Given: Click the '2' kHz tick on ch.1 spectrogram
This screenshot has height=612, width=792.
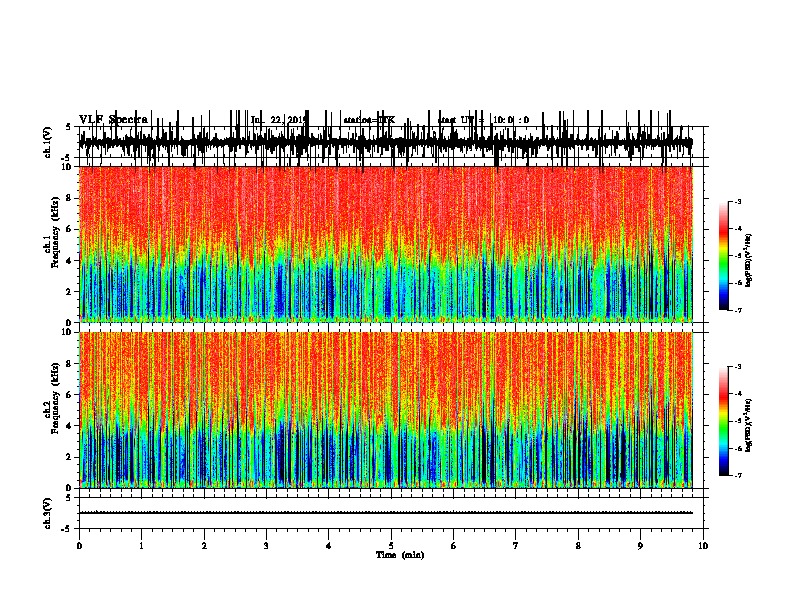Looking at the screenshot, I should 69,292.
